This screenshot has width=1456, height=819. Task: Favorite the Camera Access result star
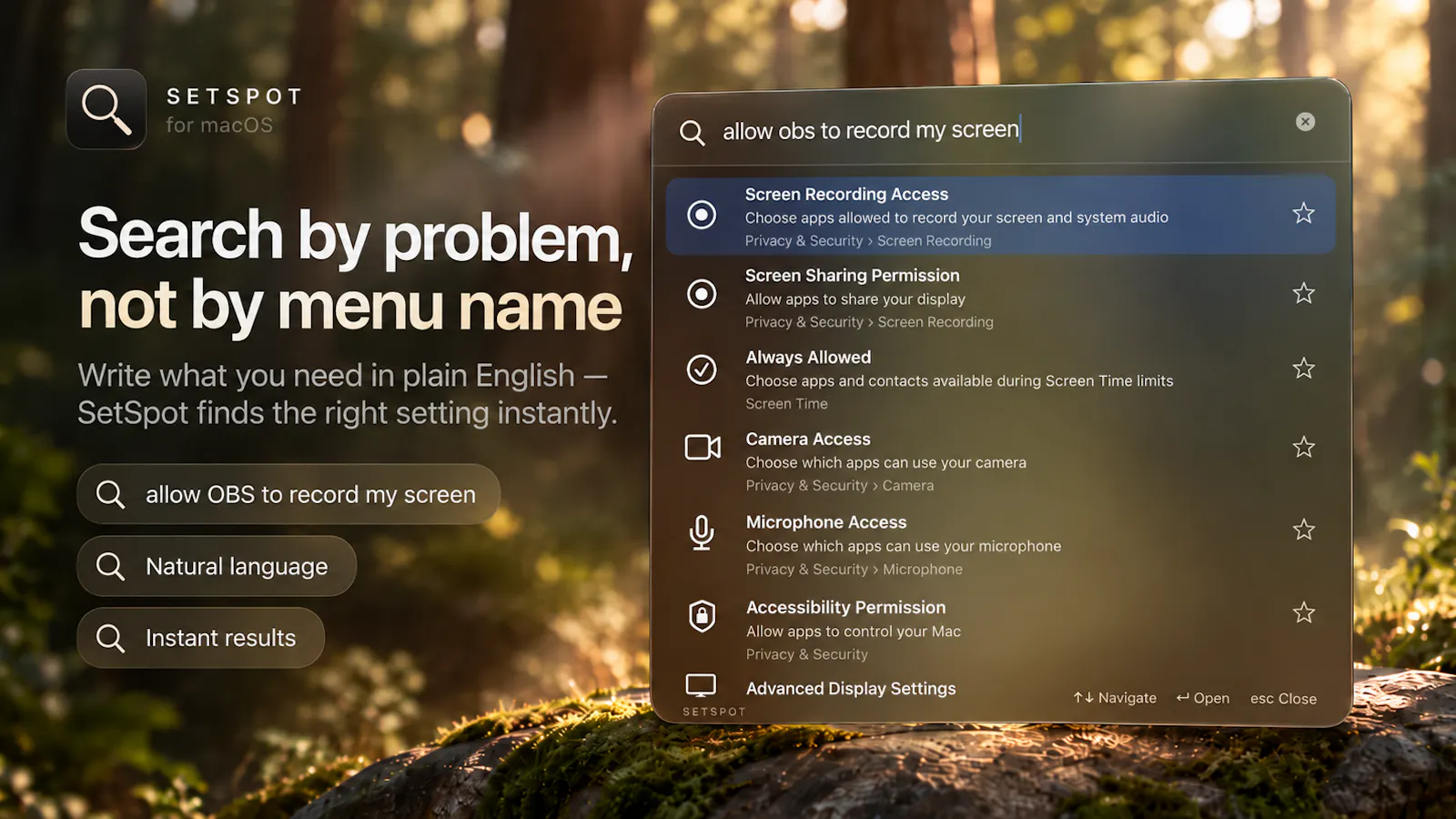point(1303,447)
